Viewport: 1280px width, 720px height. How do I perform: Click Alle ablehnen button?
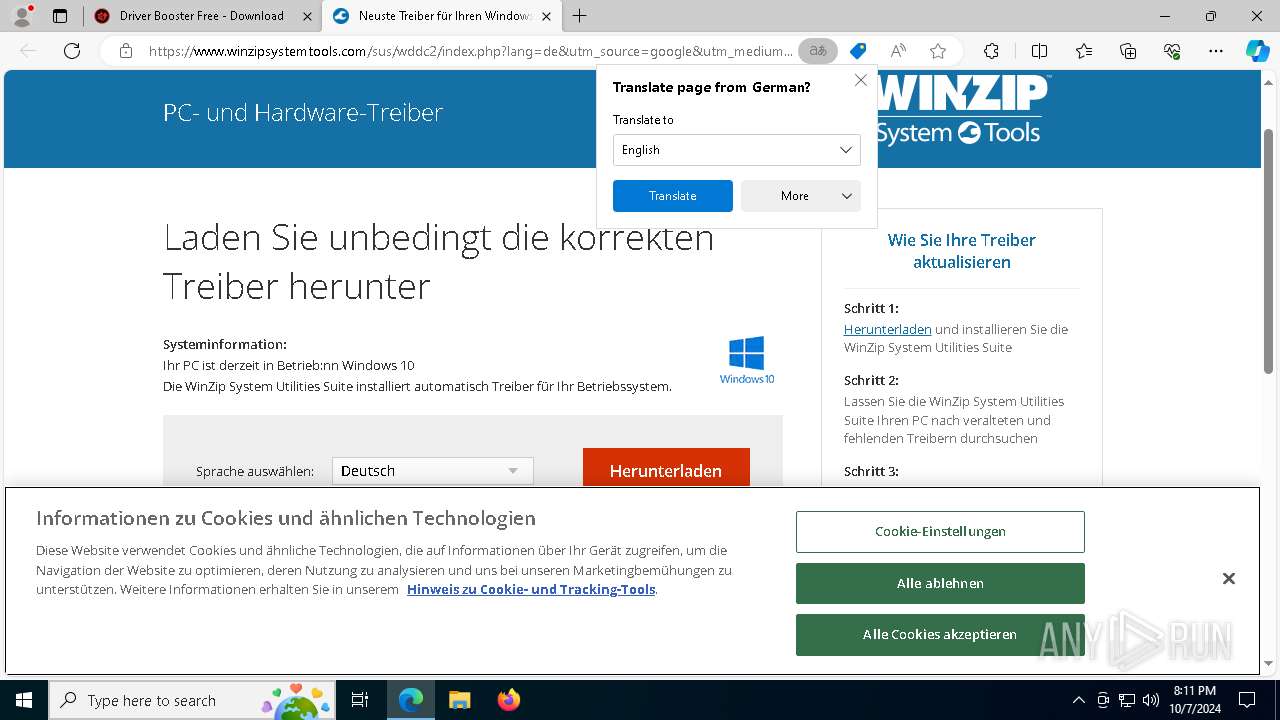[x=940, y=583]
